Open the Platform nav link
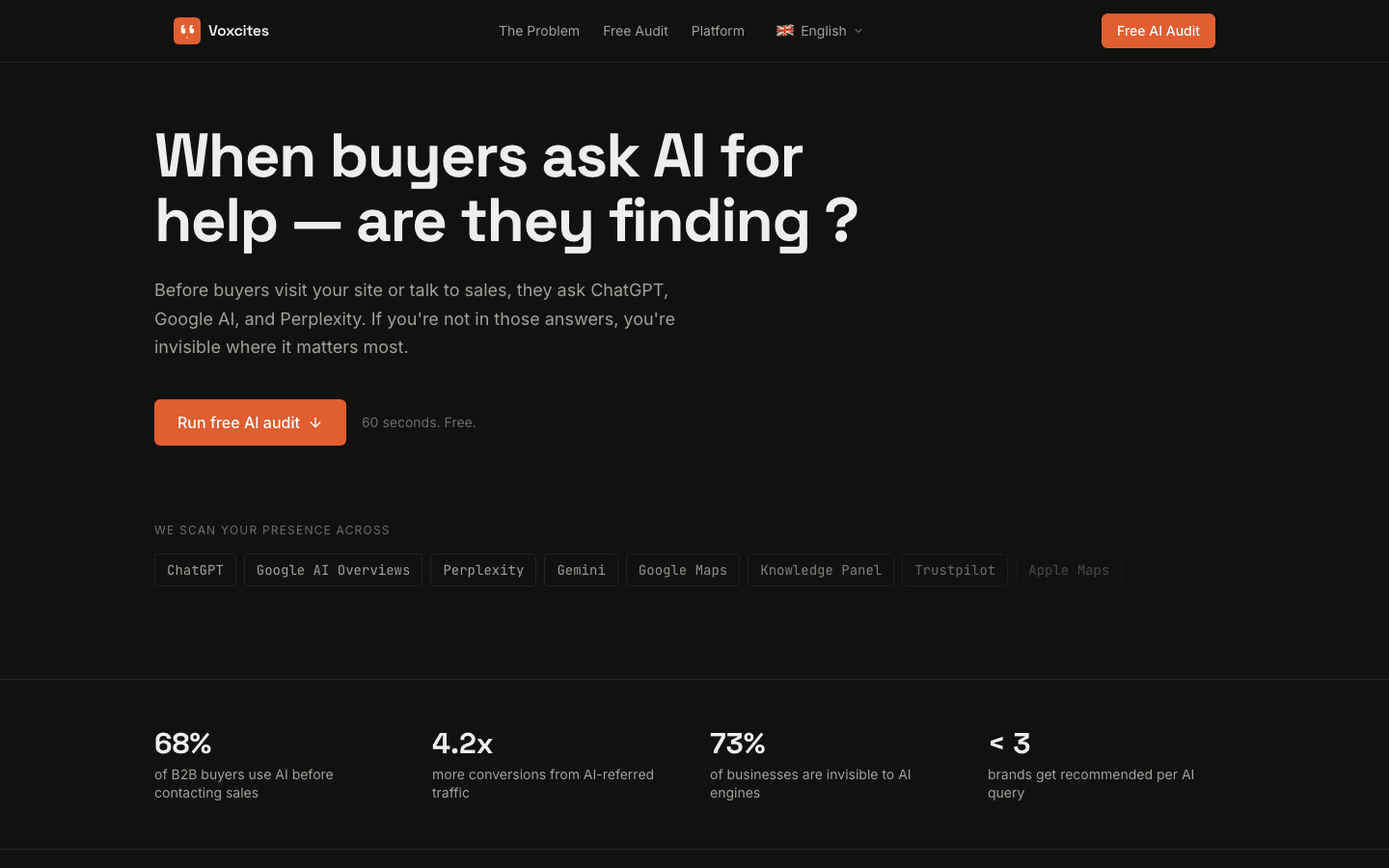1389x868 pixels. point(718,31)
